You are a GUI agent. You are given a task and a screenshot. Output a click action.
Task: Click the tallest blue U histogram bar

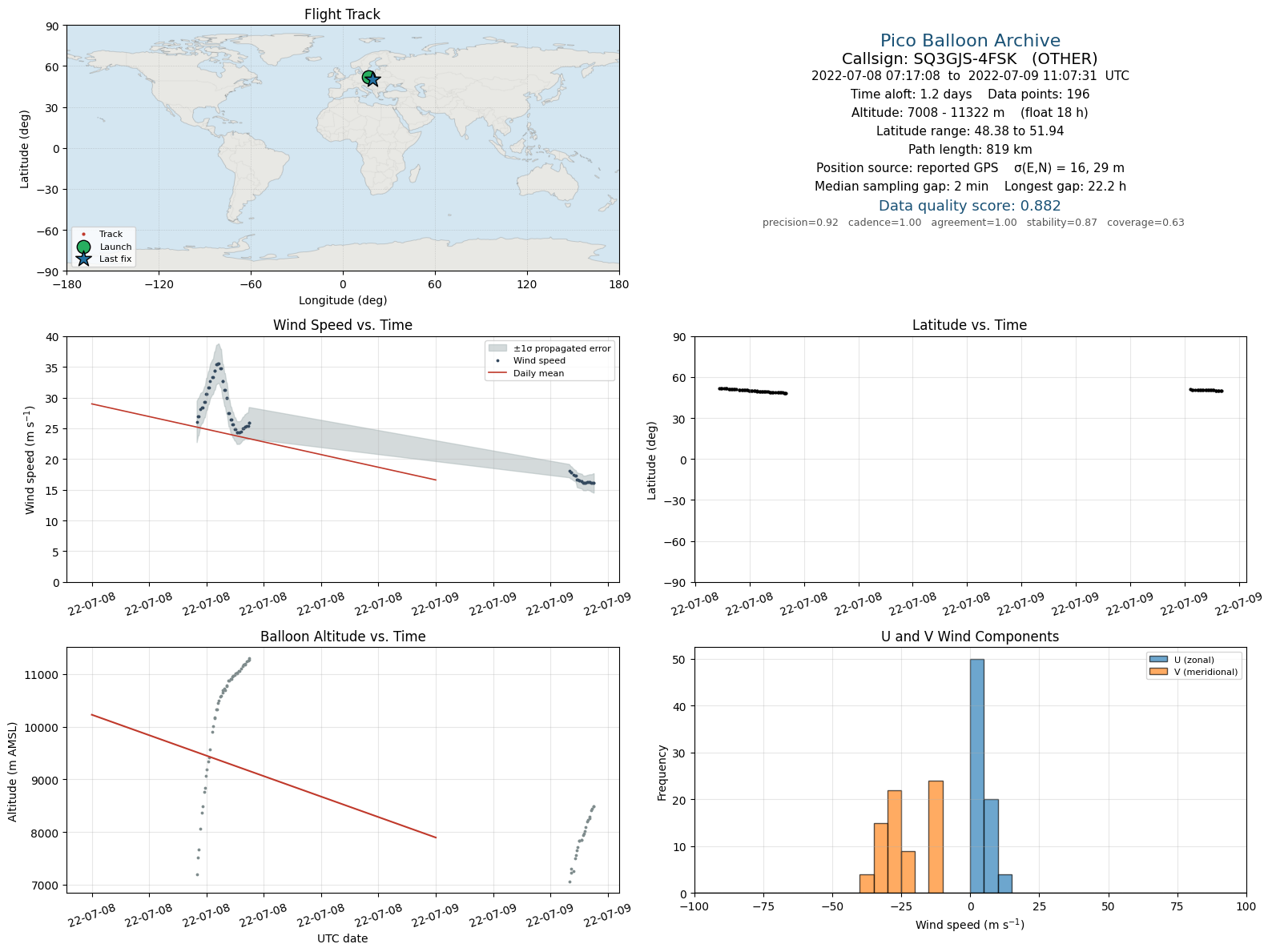point(977,777)
